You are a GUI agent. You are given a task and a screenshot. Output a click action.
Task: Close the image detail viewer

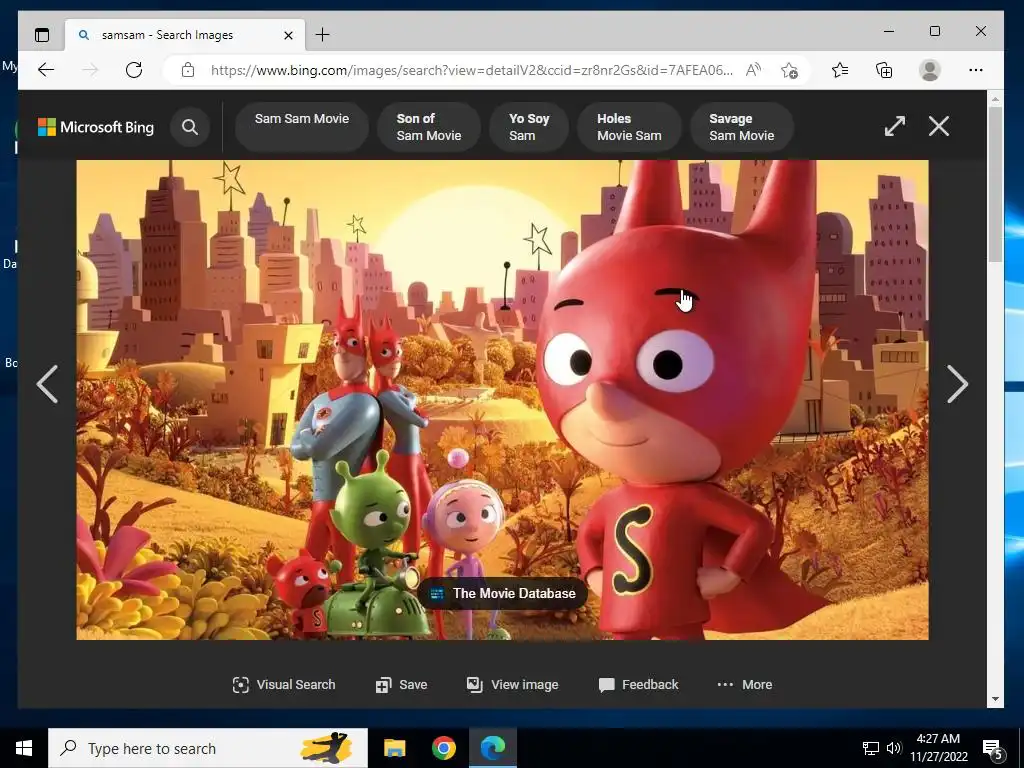tap(938, 126)
